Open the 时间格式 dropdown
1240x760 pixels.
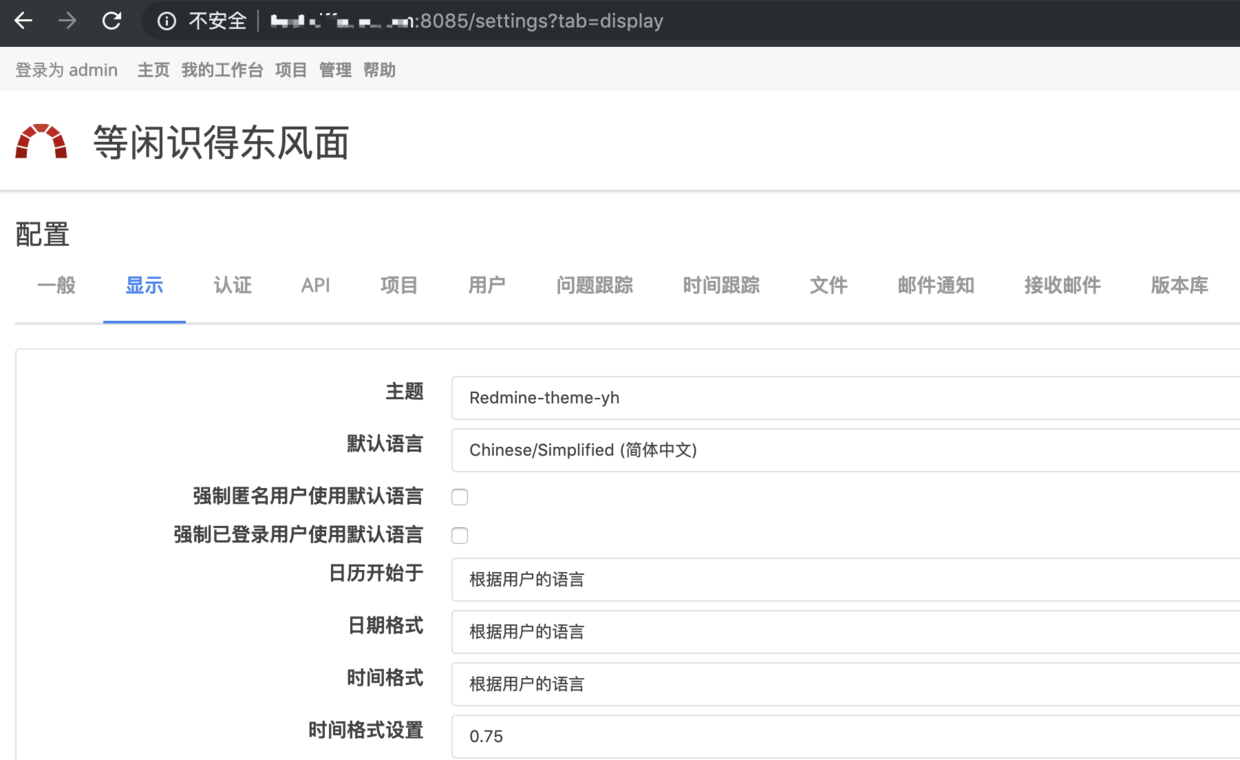coord(845,684)
